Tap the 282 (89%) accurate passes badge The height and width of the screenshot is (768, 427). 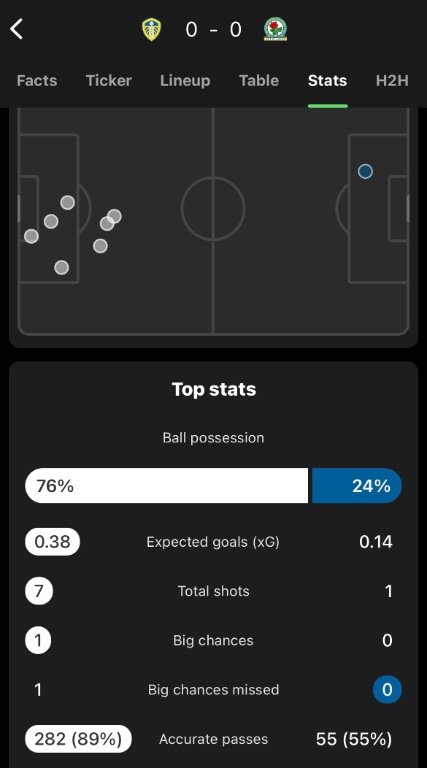pos(78,739)
